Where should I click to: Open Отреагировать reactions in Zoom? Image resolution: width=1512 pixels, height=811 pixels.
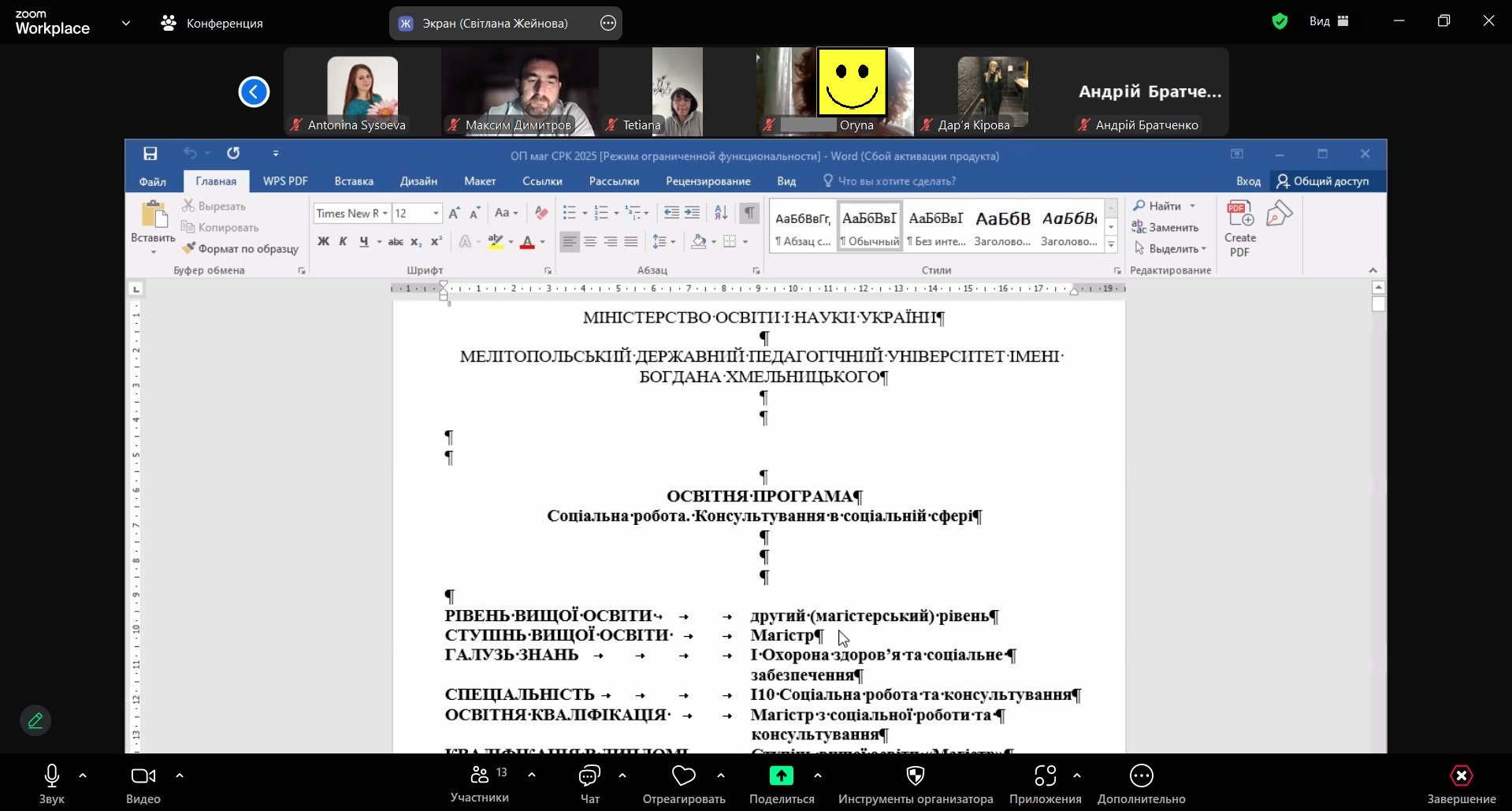coord(684,784)
